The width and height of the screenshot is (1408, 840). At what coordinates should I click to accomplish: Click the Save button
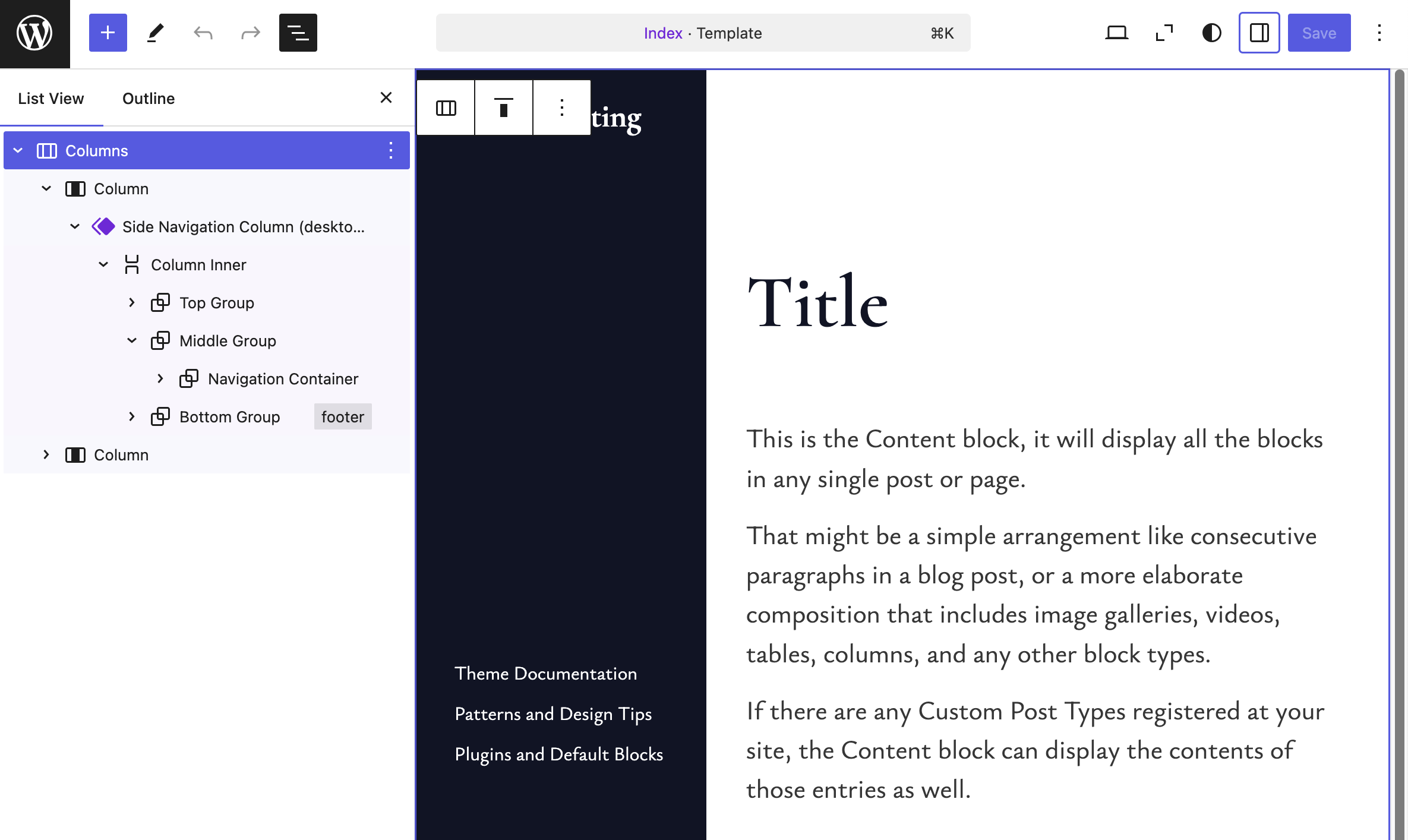1319,33
